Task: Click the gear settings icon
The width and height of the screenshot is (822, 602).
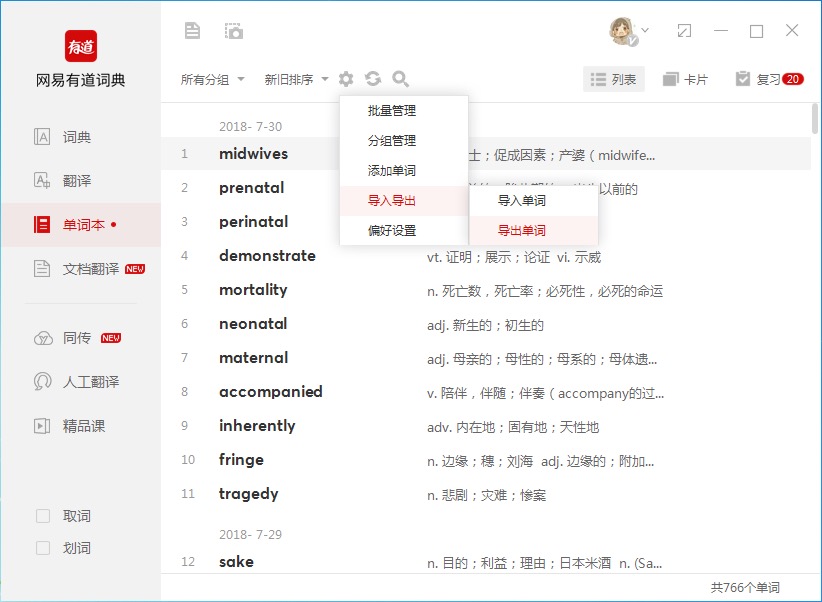Action: pos(346,79)
